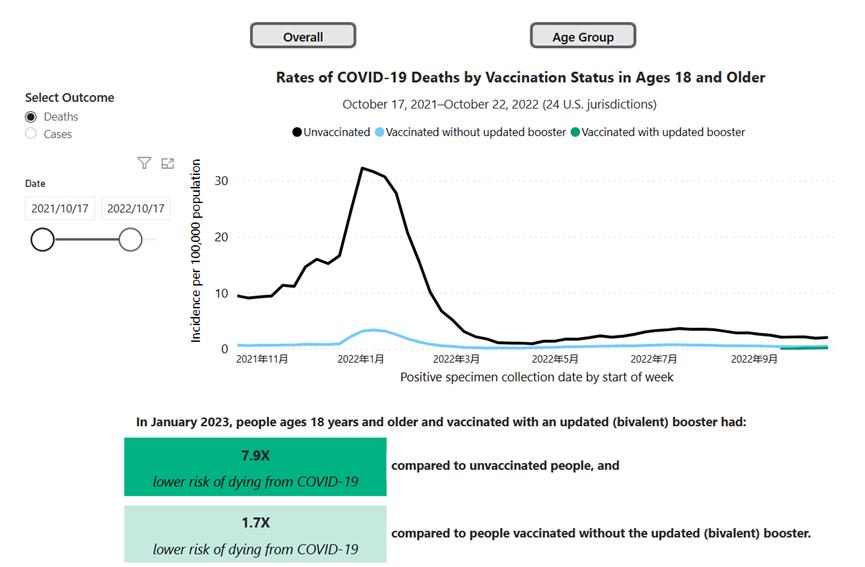Image resolution: width=865 pixels, height=567 pixels.
Task: Click the Vaccinated with updated booster legend label
Action: pyautogui.click(x=663, y=132)
